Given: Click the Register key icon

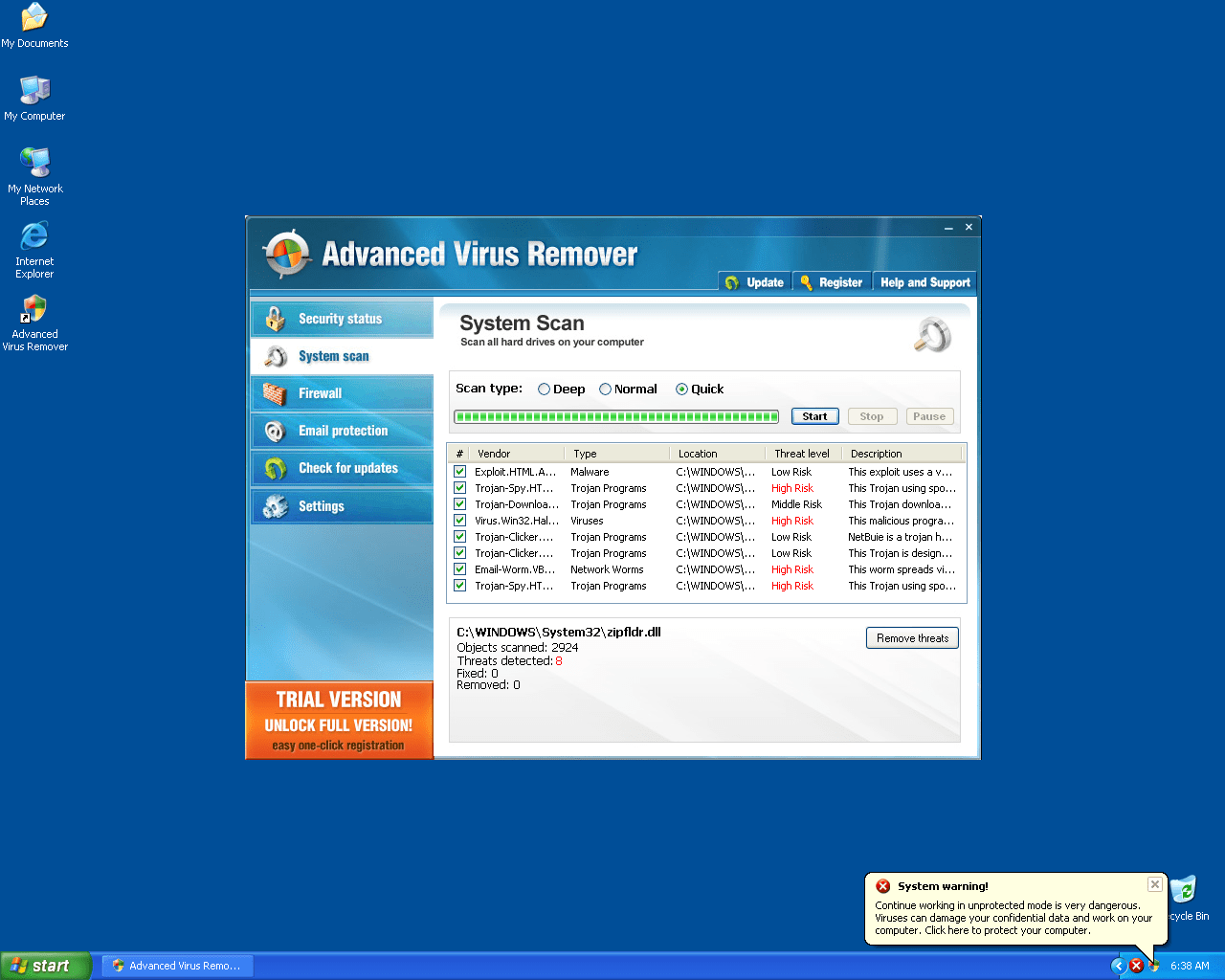Looking at the screenshot, I should 807,281.
